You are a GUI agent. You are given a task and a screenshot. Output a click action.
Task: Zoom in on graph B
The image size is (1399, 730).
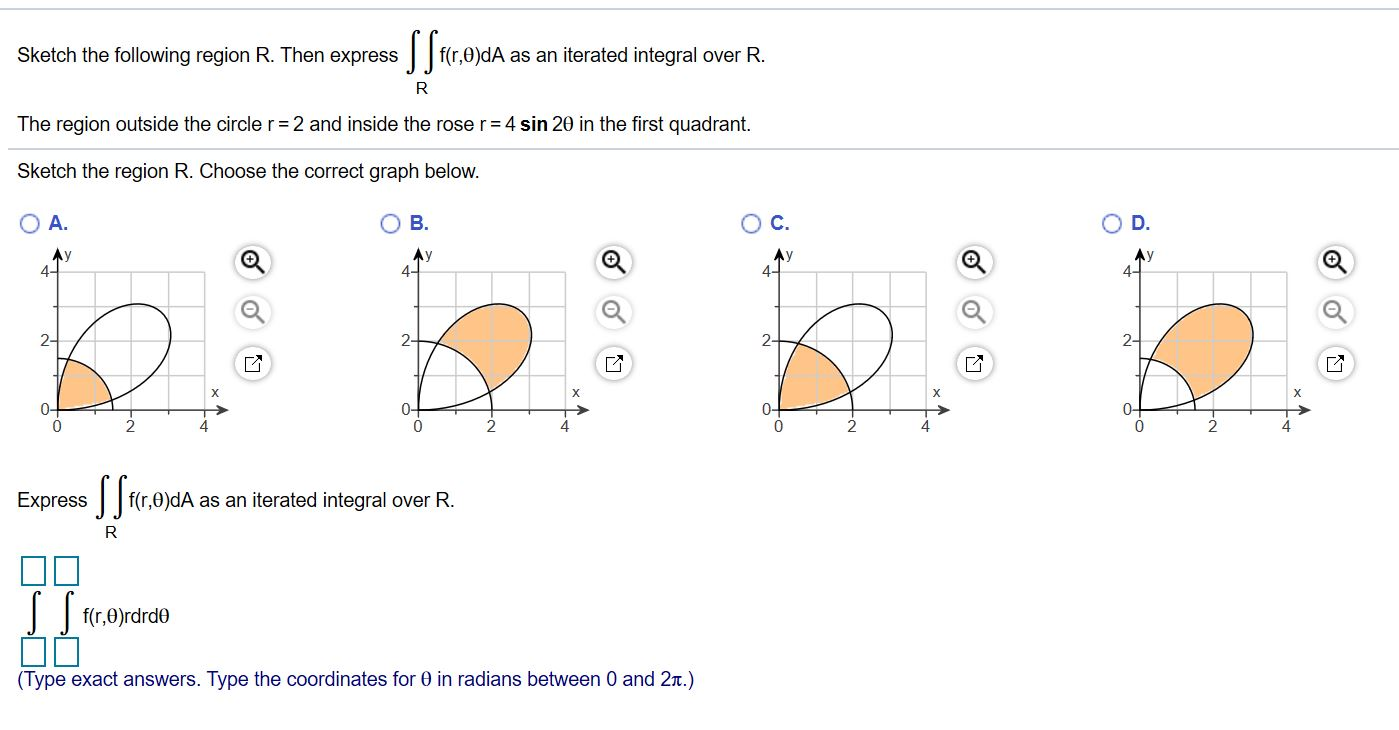[x=614, y=261]
